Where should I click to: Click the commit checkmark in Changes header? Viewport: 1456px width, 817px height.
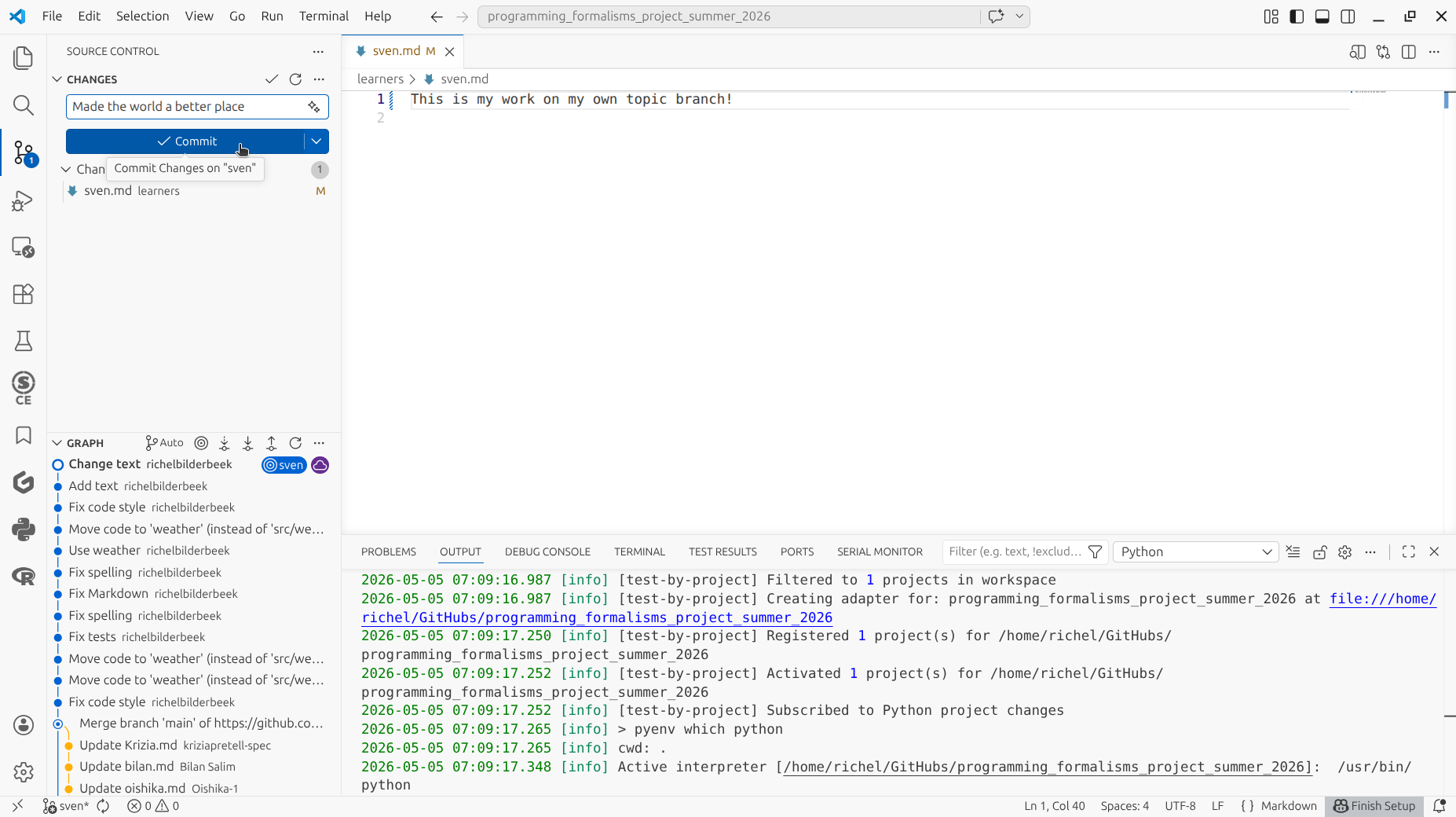pyautogui.click(x=272, y=79)
